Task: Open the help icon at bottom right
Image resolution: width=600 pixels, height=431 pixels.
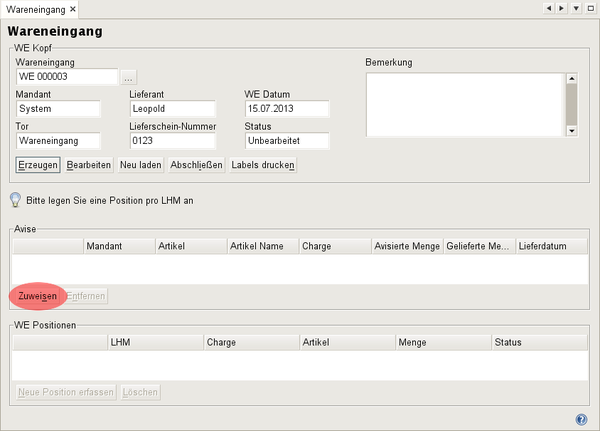Action: 581,419
